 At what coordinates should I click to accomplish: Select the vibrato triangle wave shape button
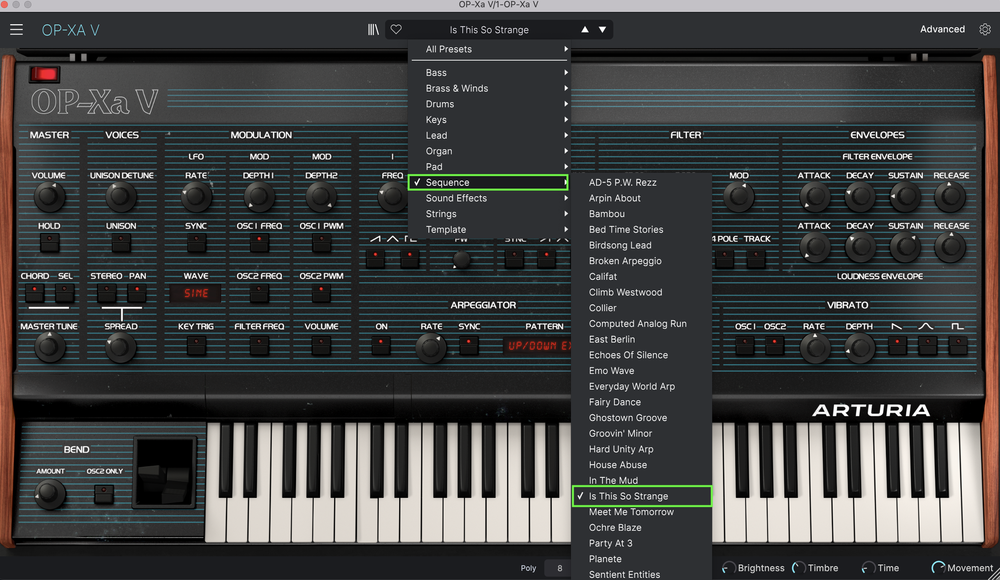[x=927, y=346]
